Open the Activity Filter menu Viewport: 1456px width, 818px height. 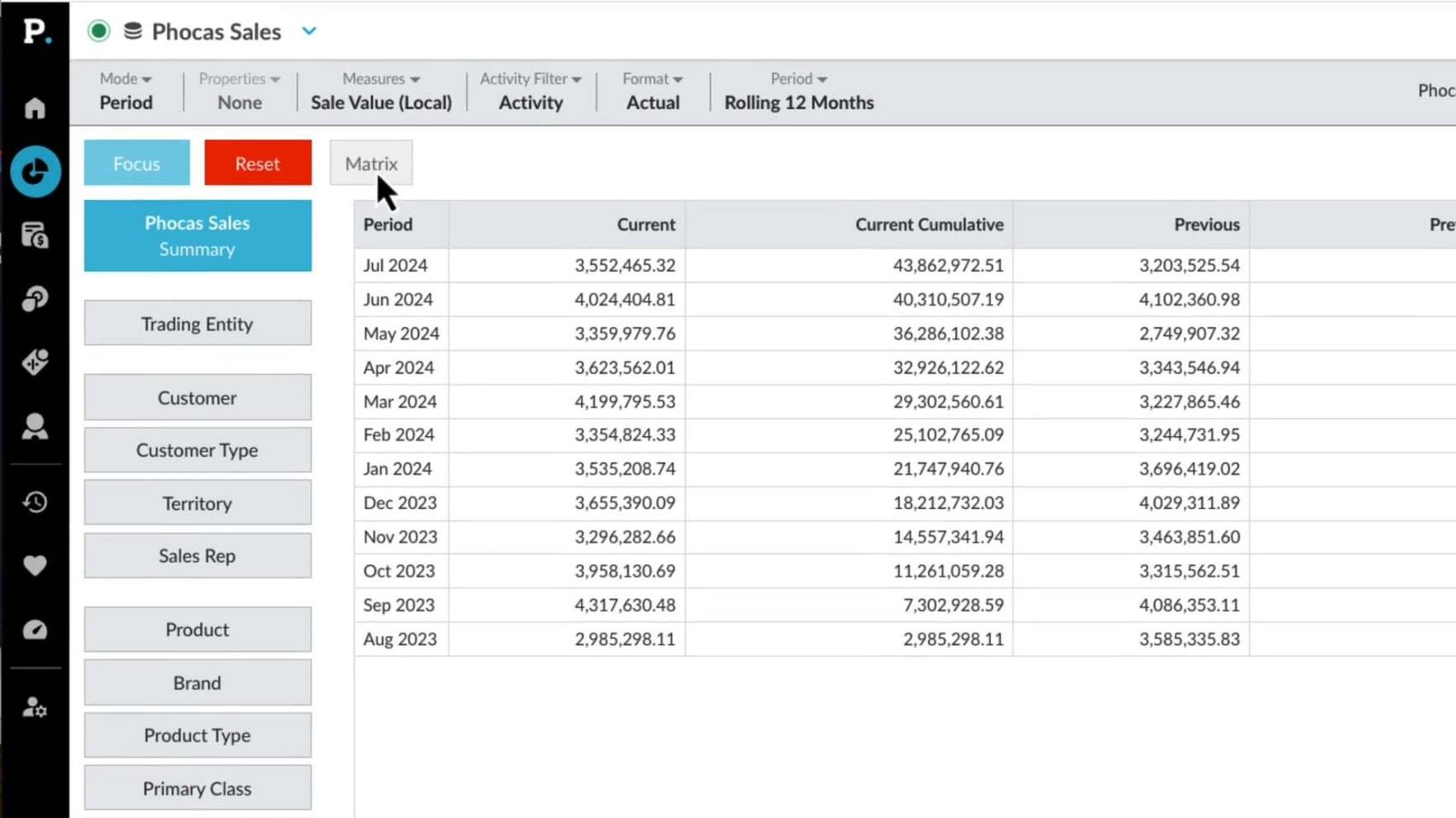(x=530, y=90)
